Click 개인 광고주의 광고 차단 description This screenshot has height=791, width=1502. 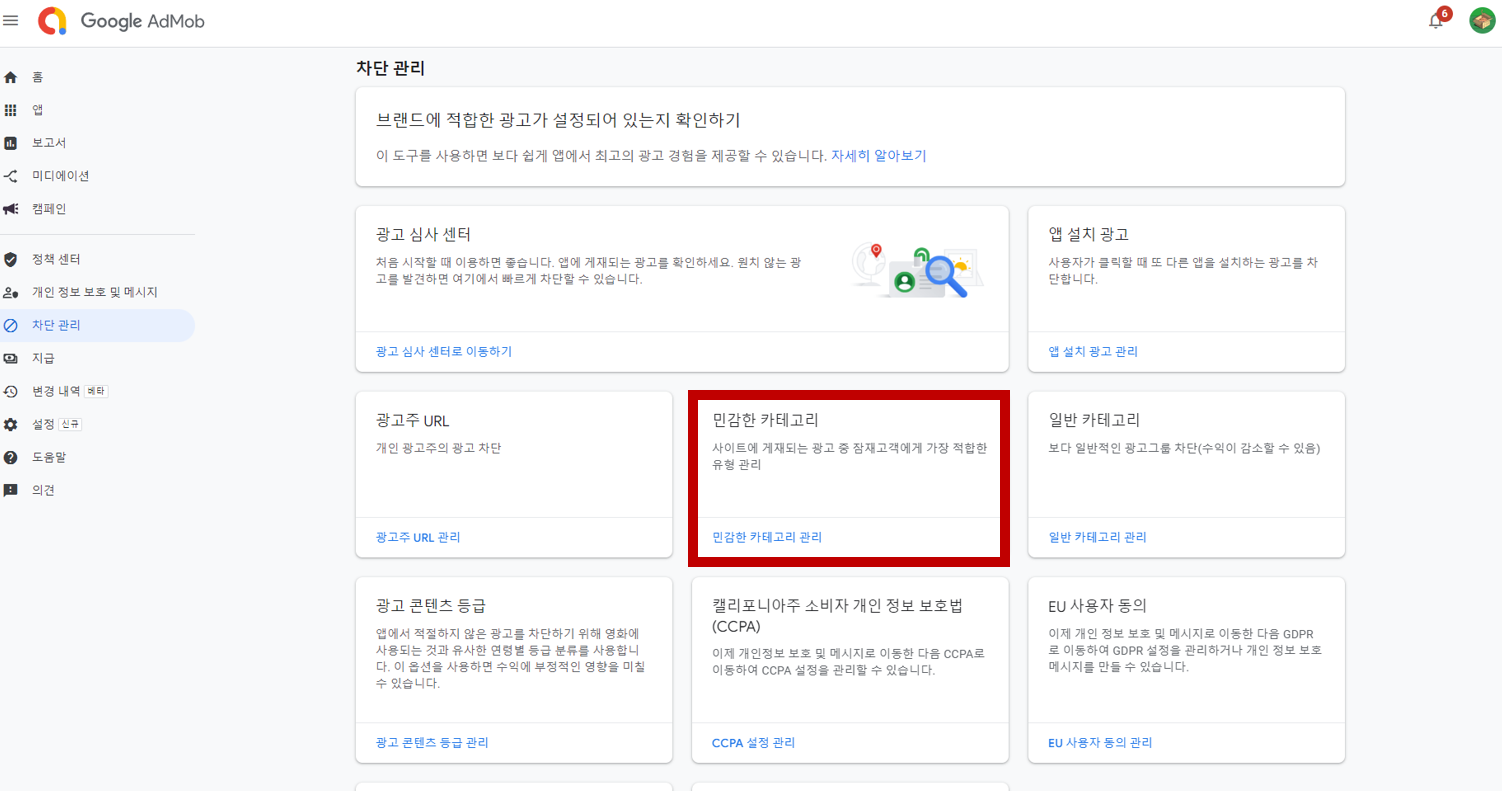[438, 448]
